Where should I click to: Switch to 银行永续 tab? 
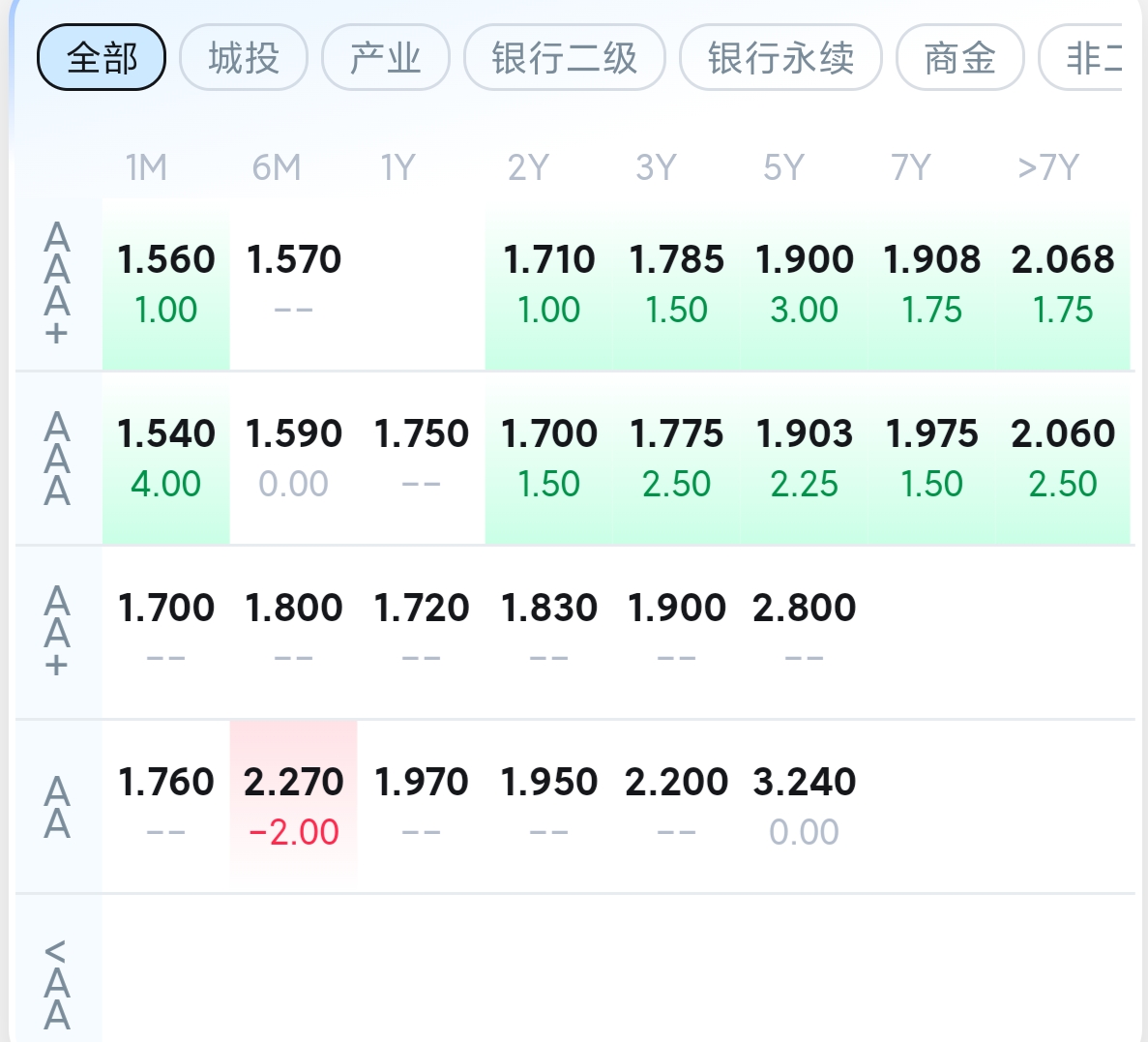(x=780, y=57)
